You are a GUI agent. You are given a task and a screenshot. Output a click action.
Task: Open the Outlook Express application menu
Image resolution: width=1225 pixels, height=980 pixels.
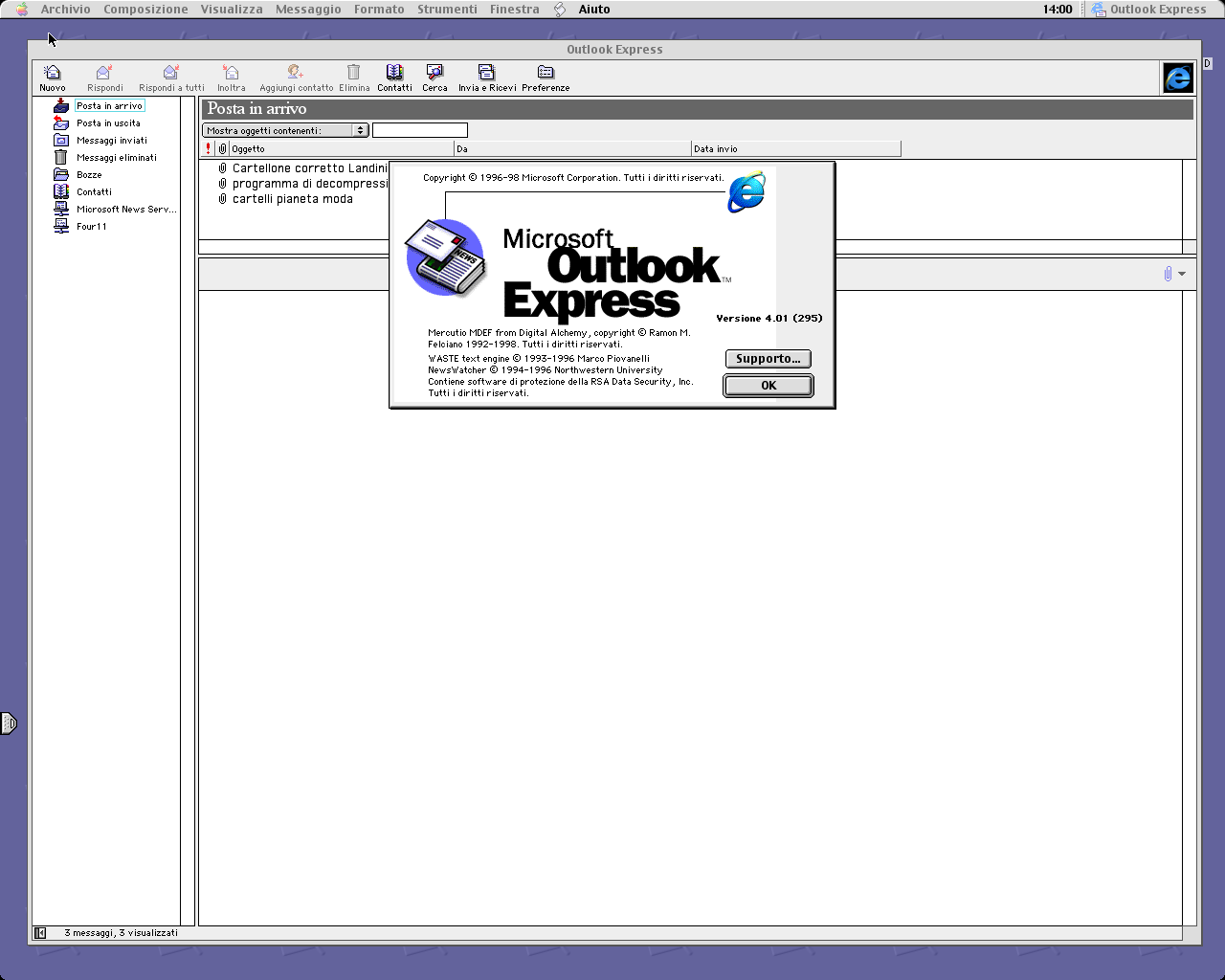tap(1148, 10)
